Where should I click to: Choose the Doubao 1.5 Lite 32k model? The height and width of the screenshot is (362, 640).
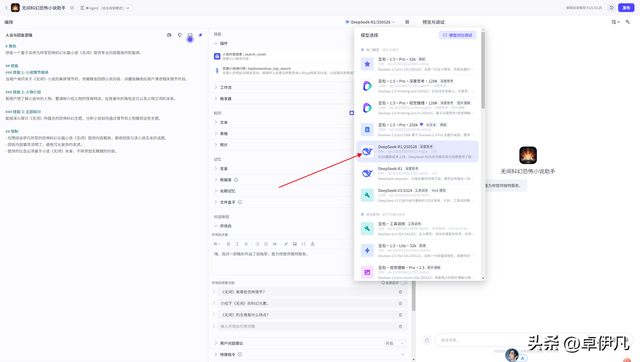tap(417, 251)
